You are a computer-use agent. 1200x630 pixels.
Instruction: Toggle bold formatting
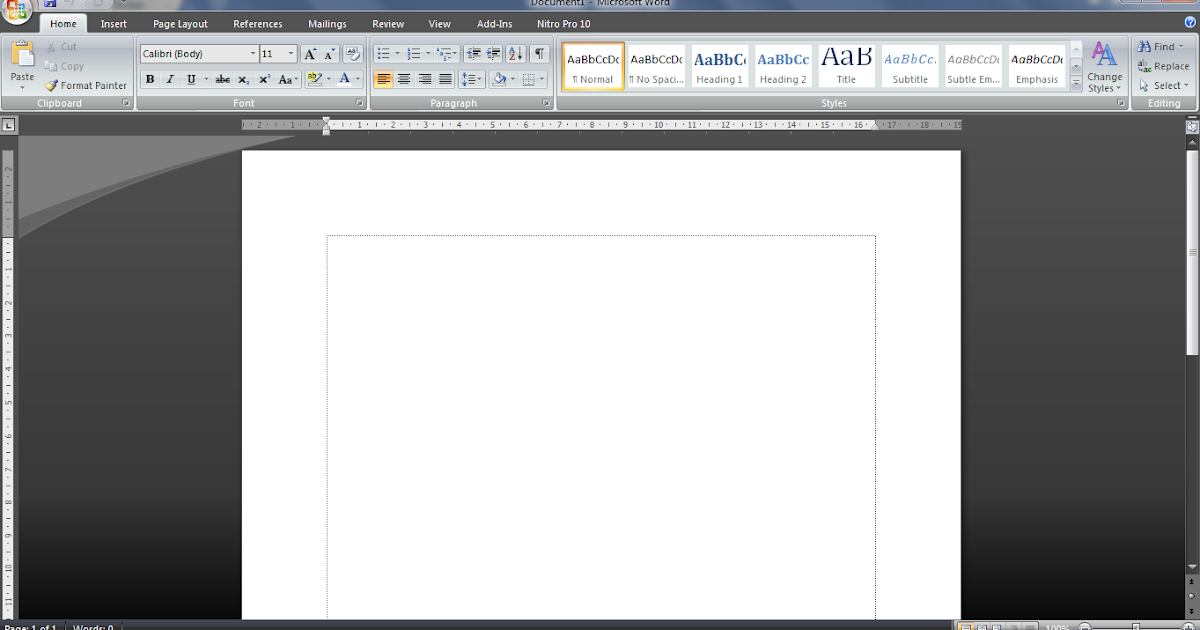(149, 78)
